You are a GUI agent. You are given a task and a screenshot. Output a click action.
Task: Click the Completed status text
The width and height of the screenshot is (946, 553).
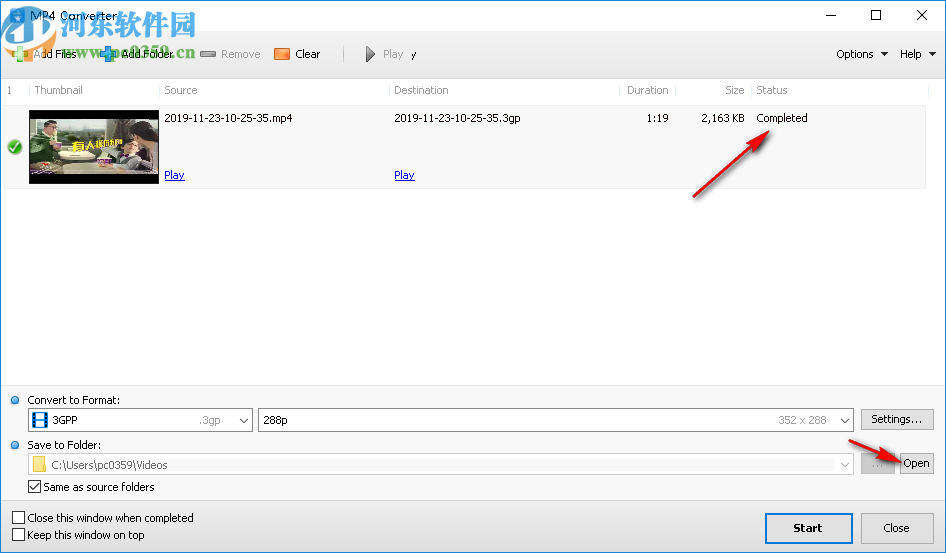[x=782, y=118]
